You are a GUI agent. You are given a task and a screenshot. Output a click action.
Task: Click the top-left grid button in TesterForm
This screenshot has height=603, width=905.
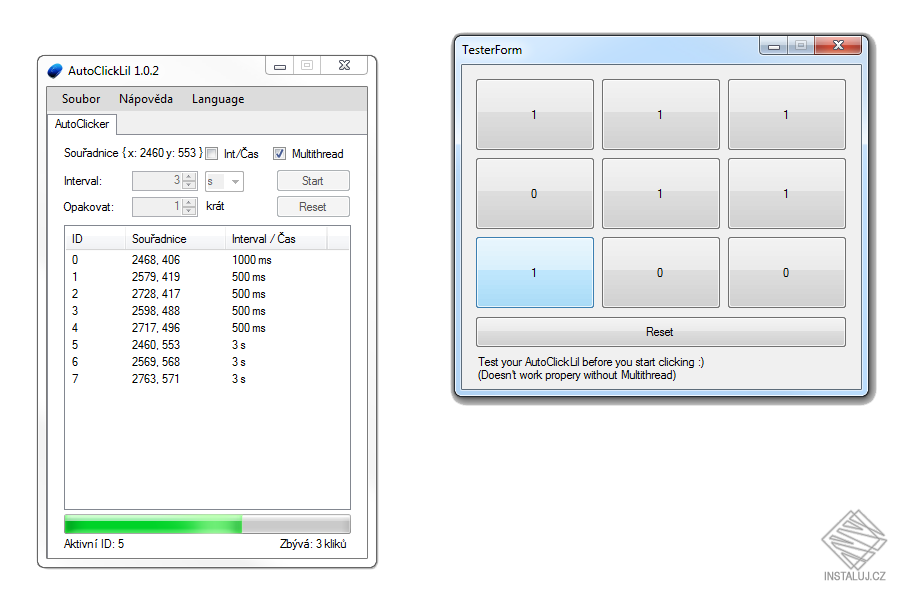[x=534, y=114]
